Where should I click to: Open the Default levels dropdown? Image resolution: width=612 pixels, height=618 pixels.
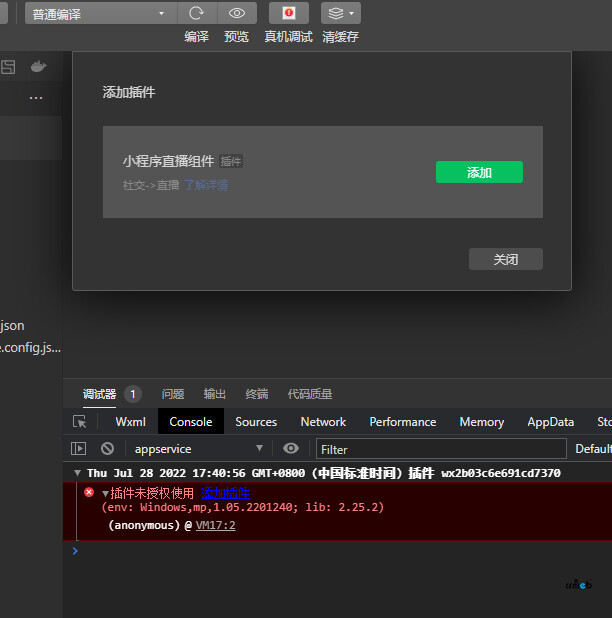(593, 449)
